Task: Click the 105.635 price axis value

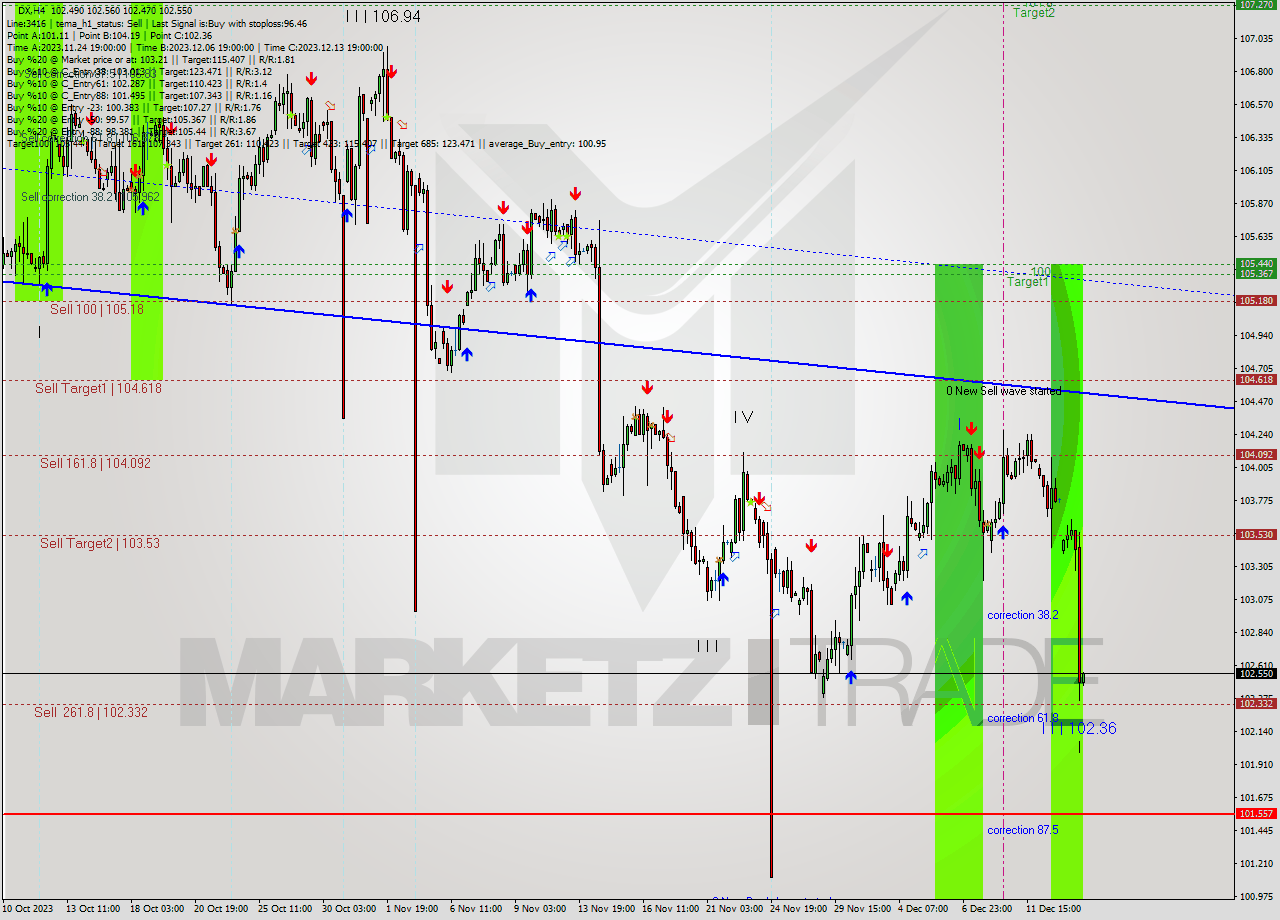Action: 1256,237
